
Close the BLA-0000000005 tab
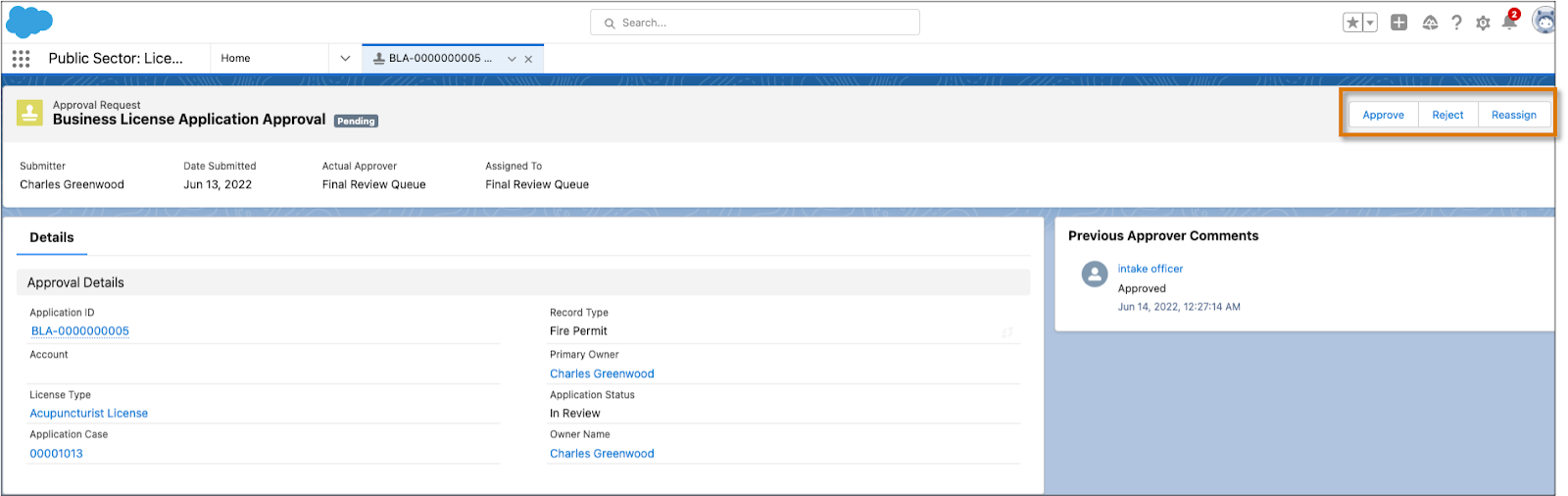click(528, 59)
